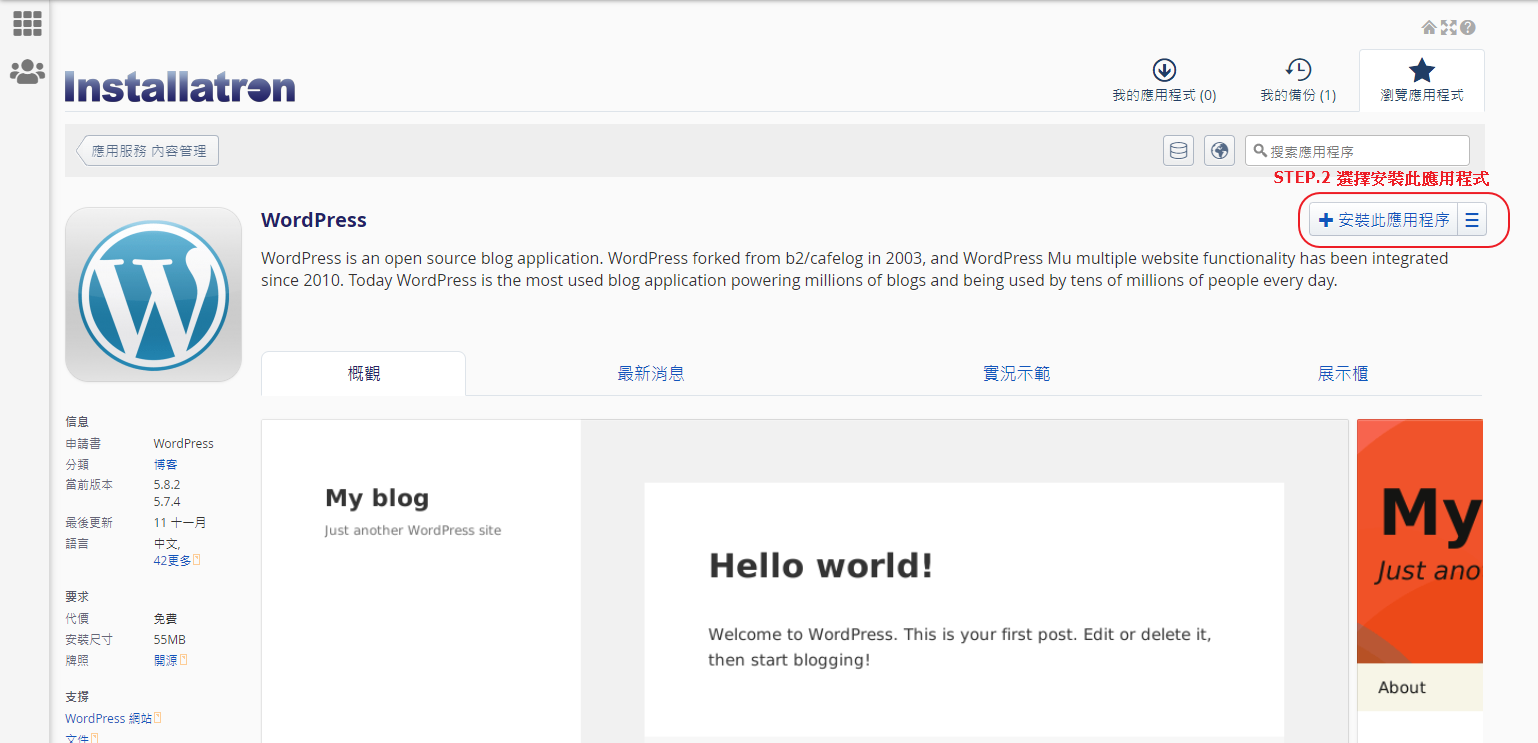Open install options menu (three-line button)
Screen dimensions: 1538x743
click(1472, 220)
